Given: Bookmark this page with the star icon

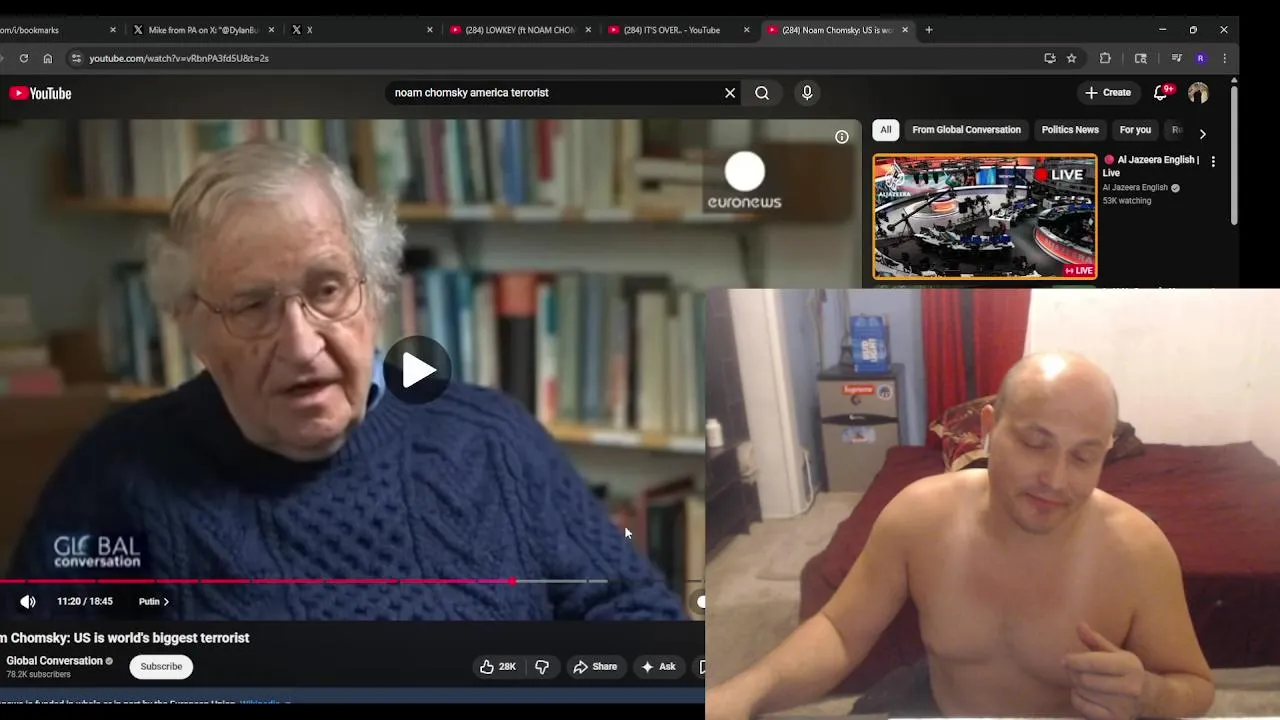Looking at the screenshot, I should click(1071, 58).
